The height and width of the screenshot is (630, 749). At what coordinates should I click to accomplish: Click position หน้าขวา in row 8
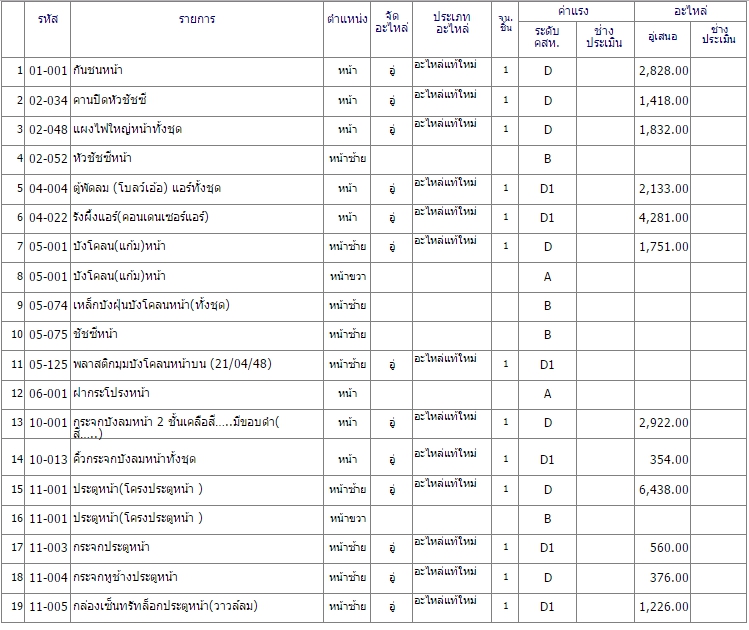coord(348,277)
